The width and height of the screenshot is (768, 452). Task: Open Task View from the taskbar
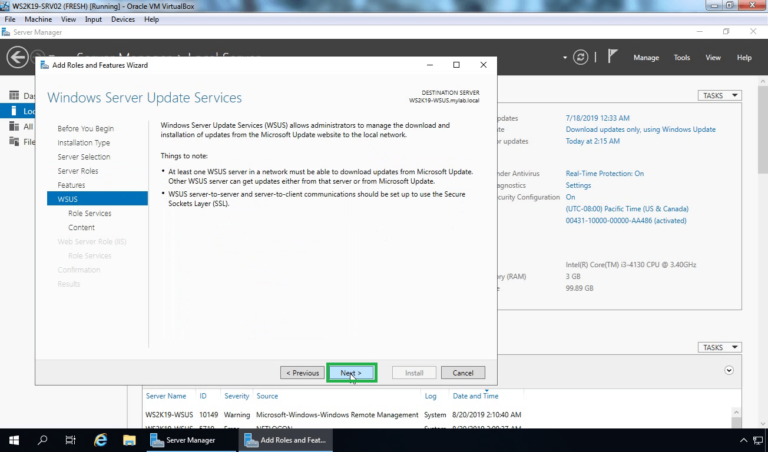click(71, 439)
